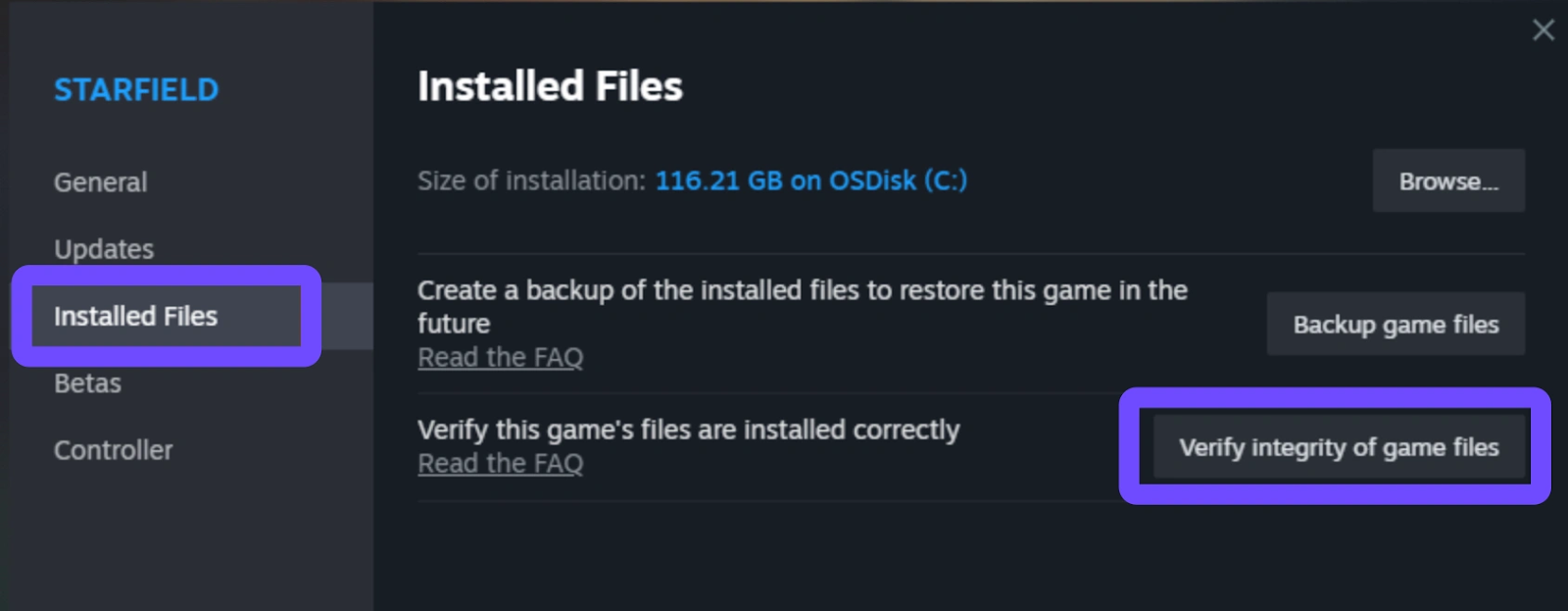Click the blue STARFIELD game title
This screenshot has height=611, width=1568.
tap(136, 90)
